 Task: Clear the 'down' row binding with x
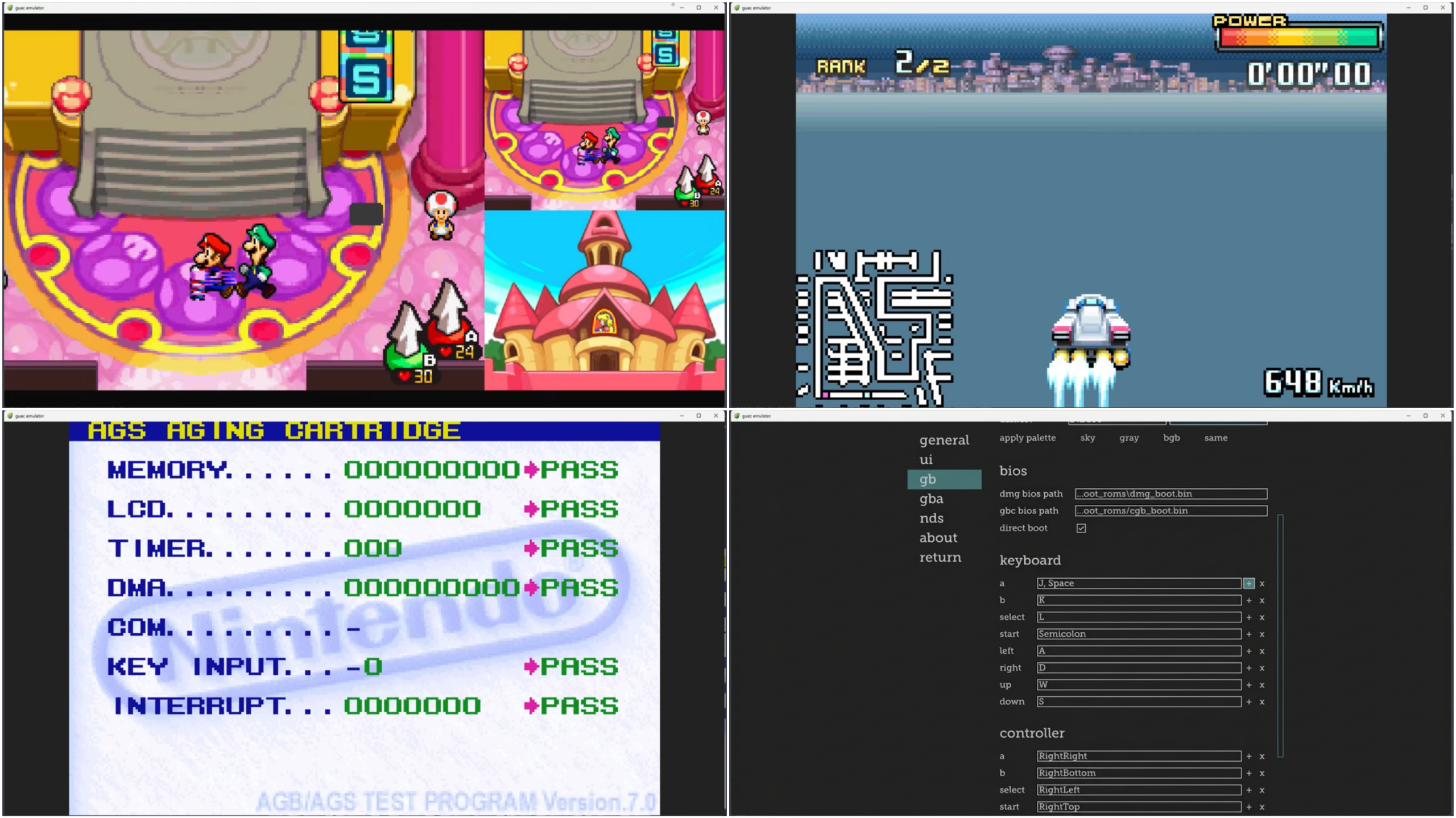point(1261,702)
